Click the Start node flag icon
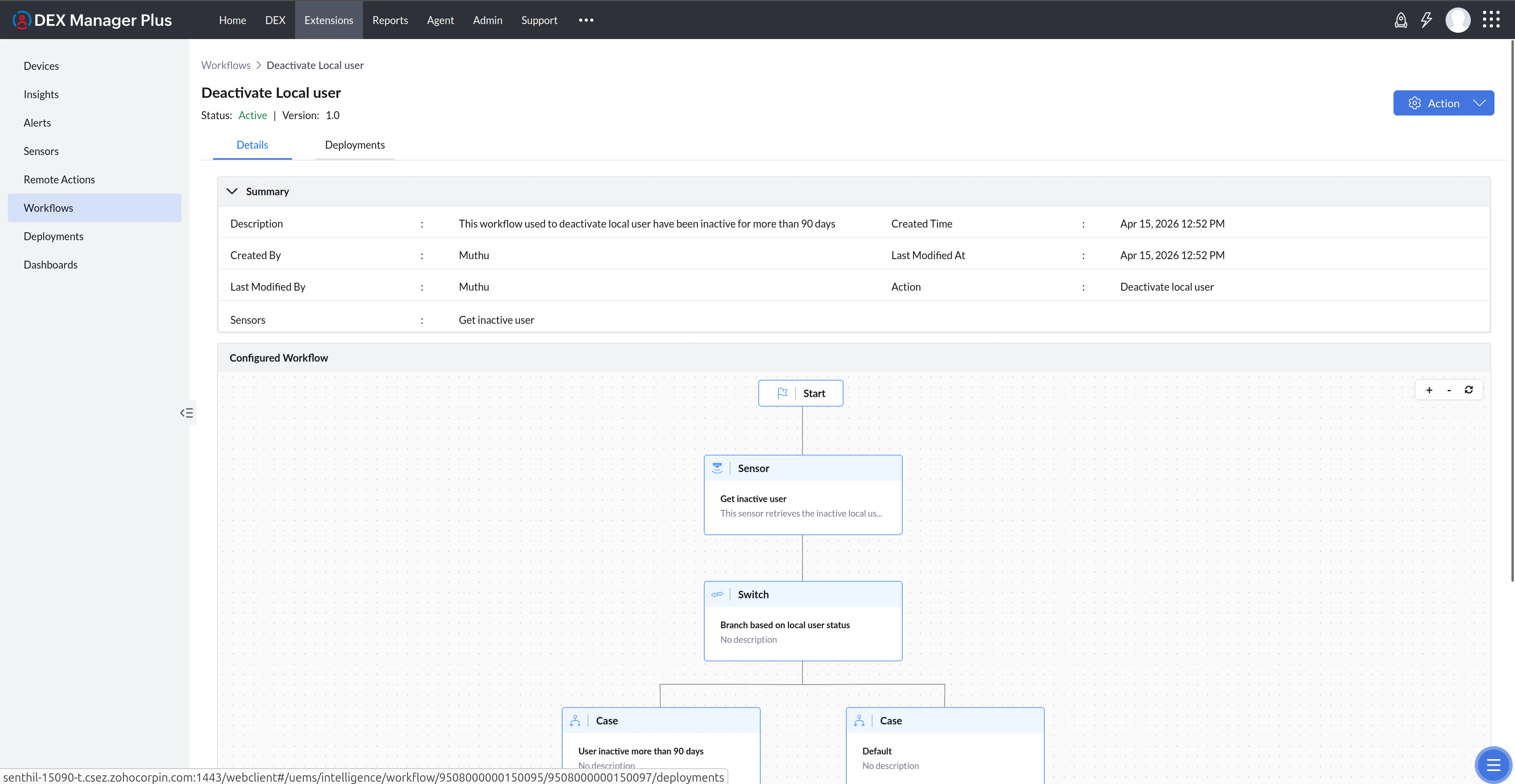This screenshot has height=784, width=1515. click(x=782, y=393)
